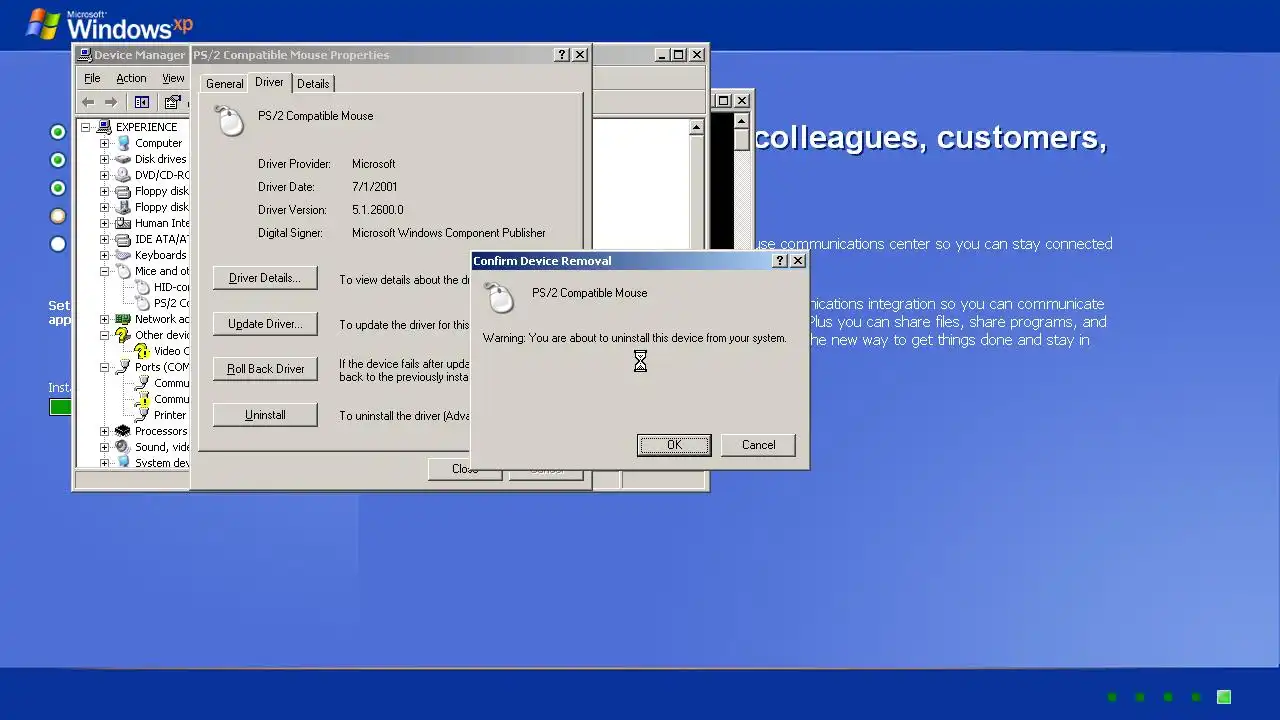Select the HID-compliant mouse device icon
The width and height of the screenshot is (1280, 720).
tap(142, 287)
